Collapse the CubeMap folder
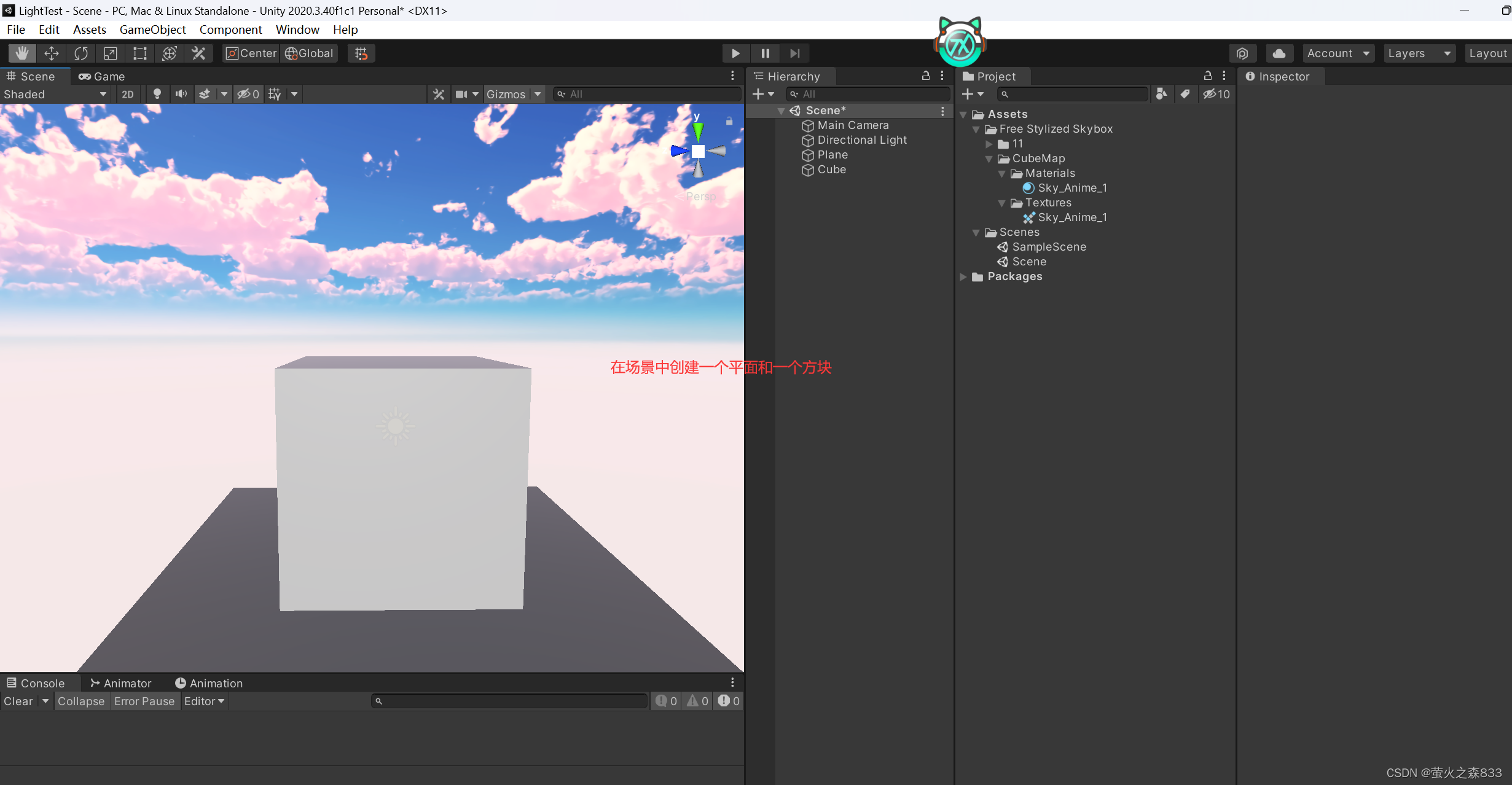 pyautogui.click(x=989, y=158)
